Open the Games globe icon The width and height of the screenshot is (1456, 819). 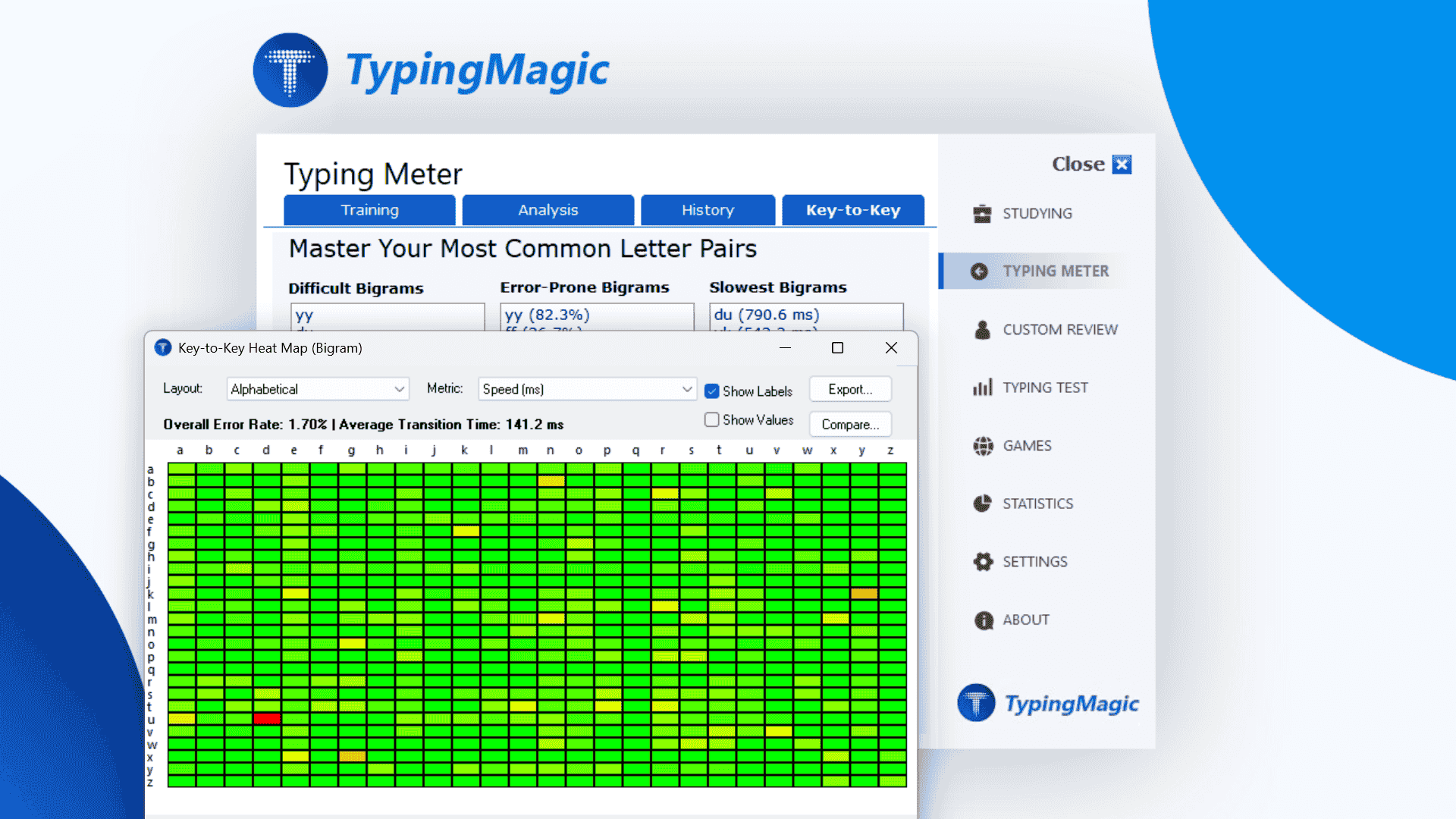pos(983,446)
